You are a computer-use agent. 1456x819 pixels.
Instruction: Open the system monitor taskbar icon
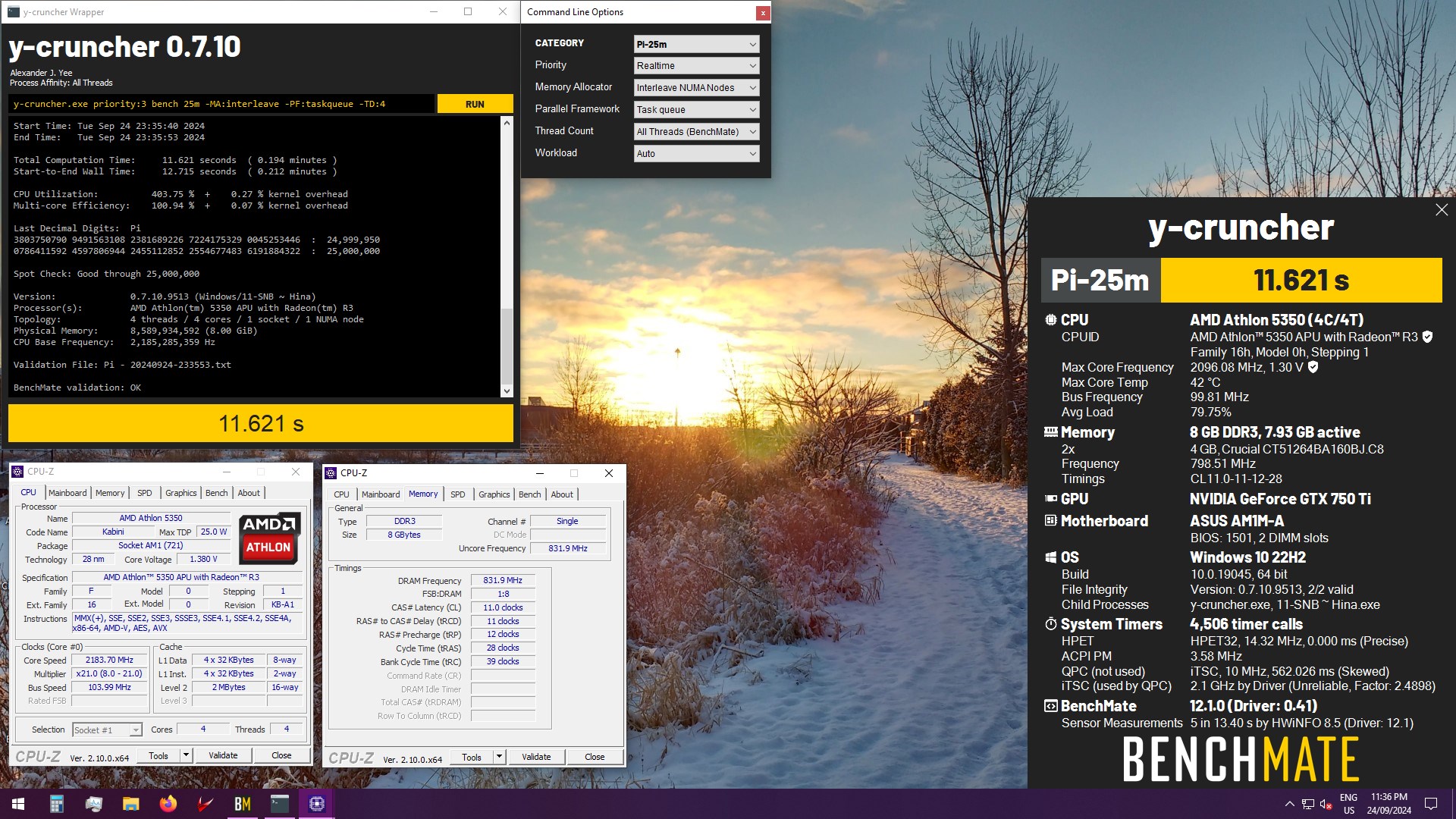[94, 804]
